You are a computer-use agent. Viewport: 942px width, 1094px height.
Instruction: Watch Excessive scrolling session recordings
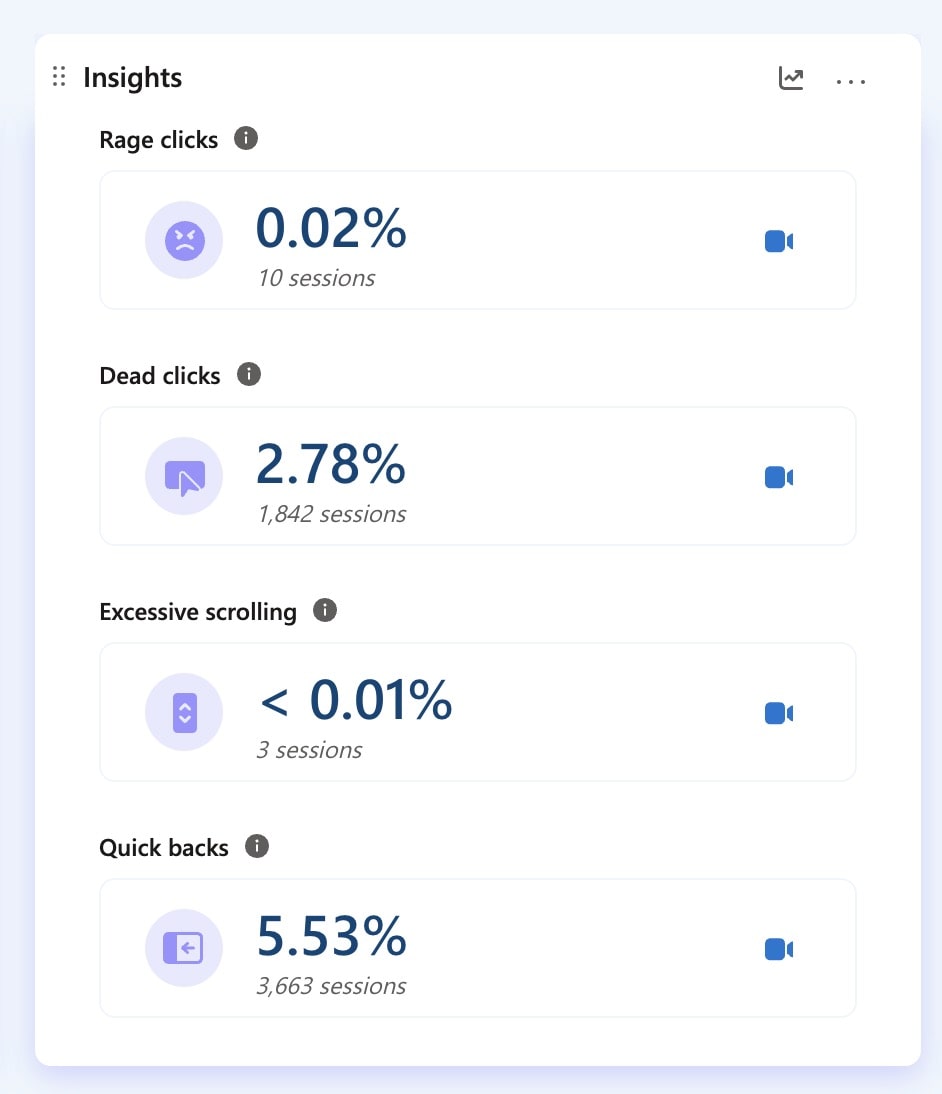(x=778, y=713)
